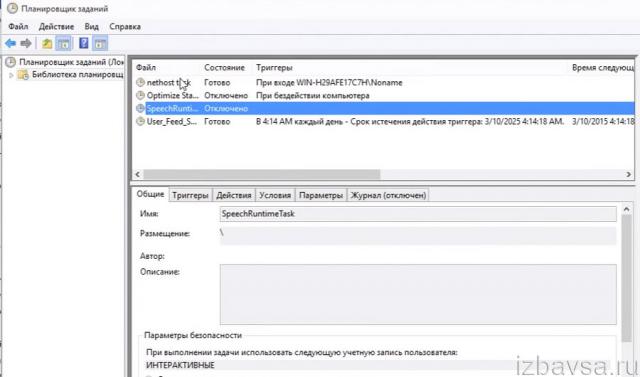Click the Размещение field

(418, 235)
